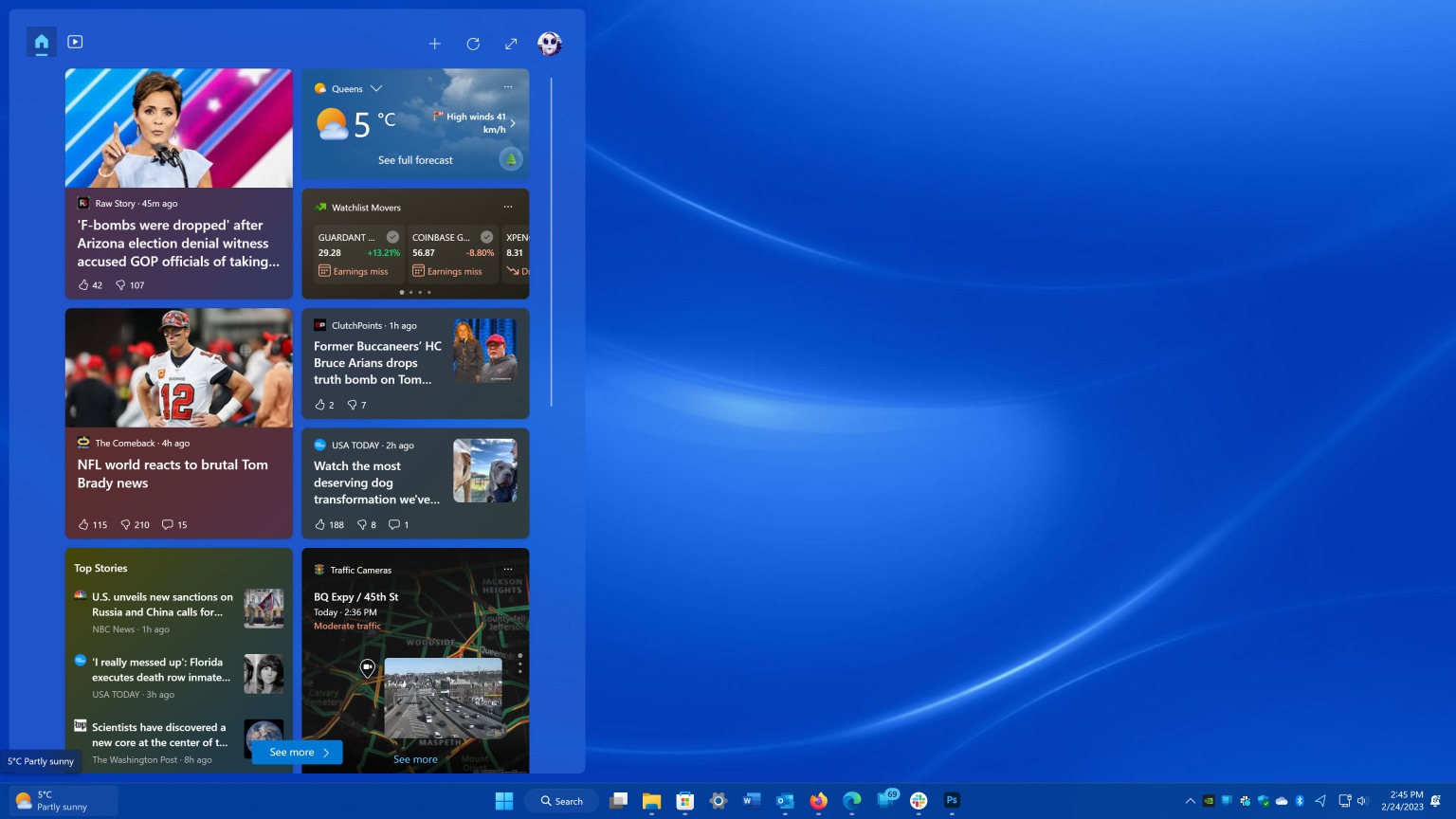The height and width of the screenshot is (819, 1456).
Task: Open clock showing 2:45 PM
Action: point(1402,801)
